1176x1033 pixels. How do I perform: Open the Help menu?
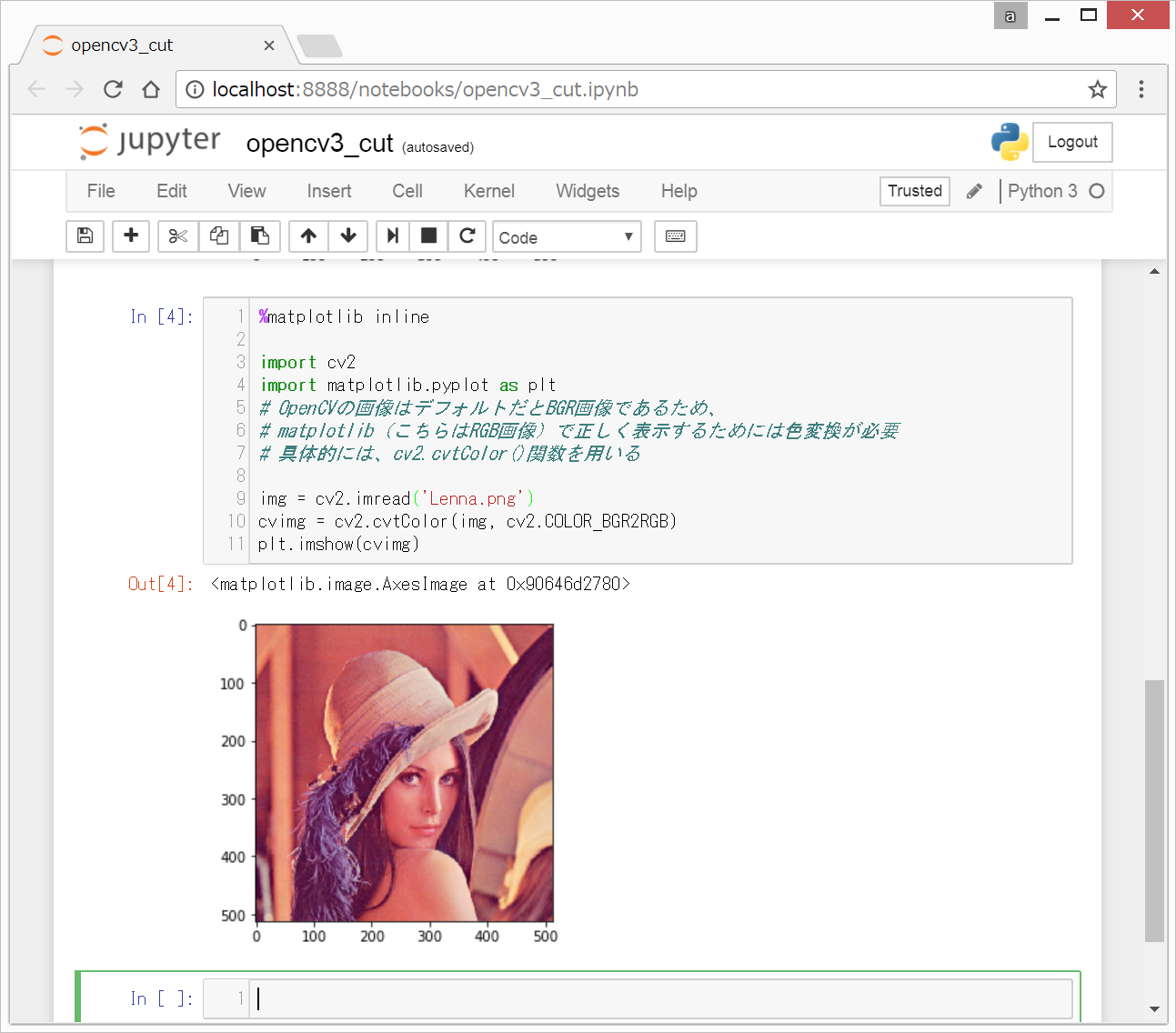click(679, 191)
